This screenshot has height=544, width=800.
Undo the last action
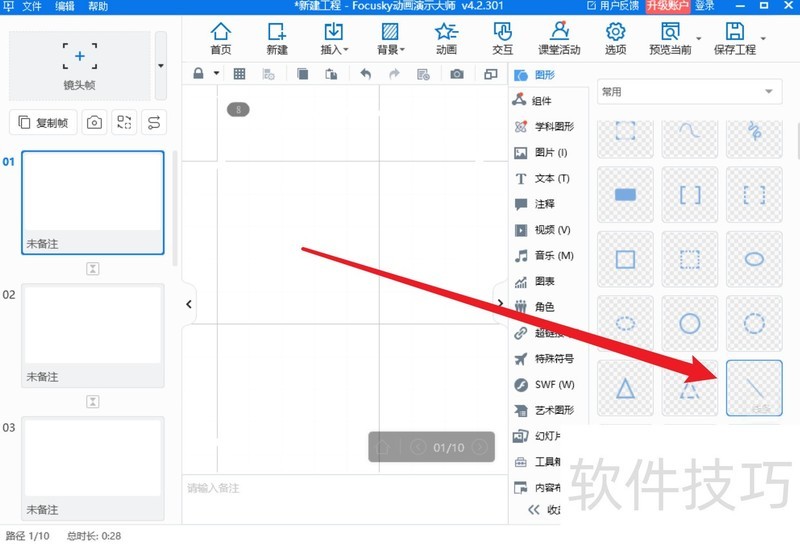coord(365,74)
